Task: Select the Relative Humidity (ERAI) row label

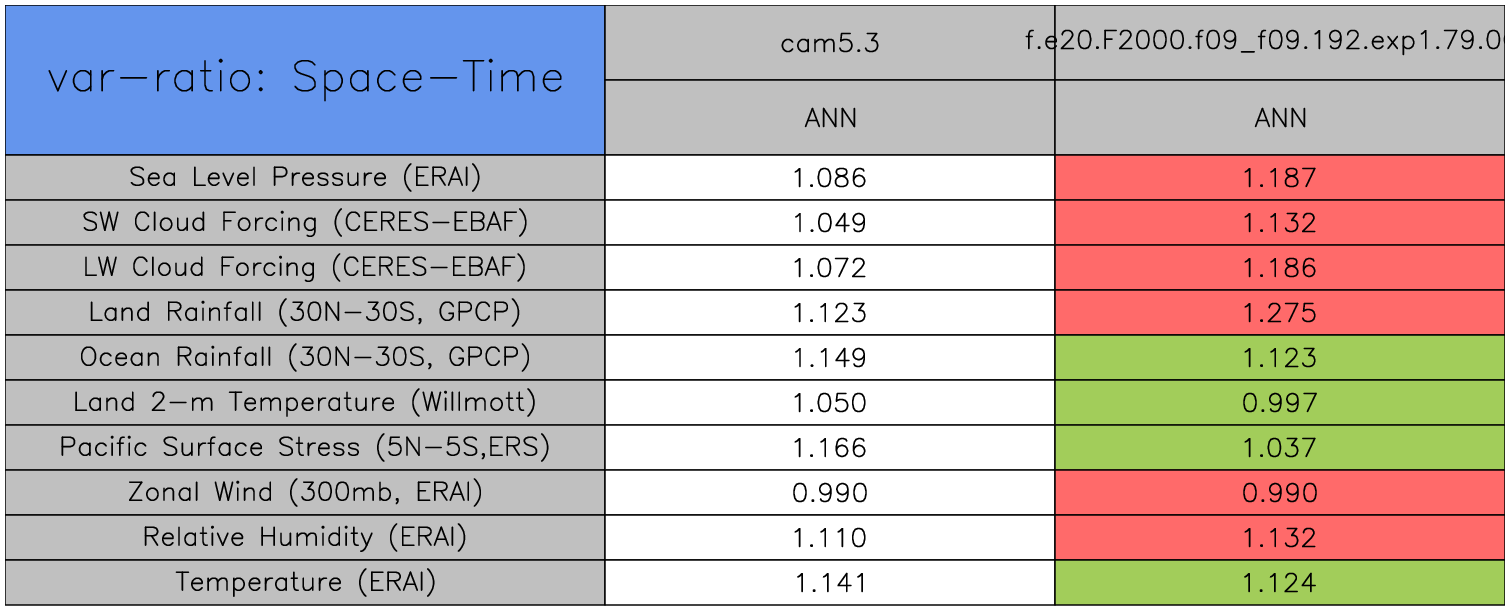Action: pyautogui.click(x=305, y=538)
